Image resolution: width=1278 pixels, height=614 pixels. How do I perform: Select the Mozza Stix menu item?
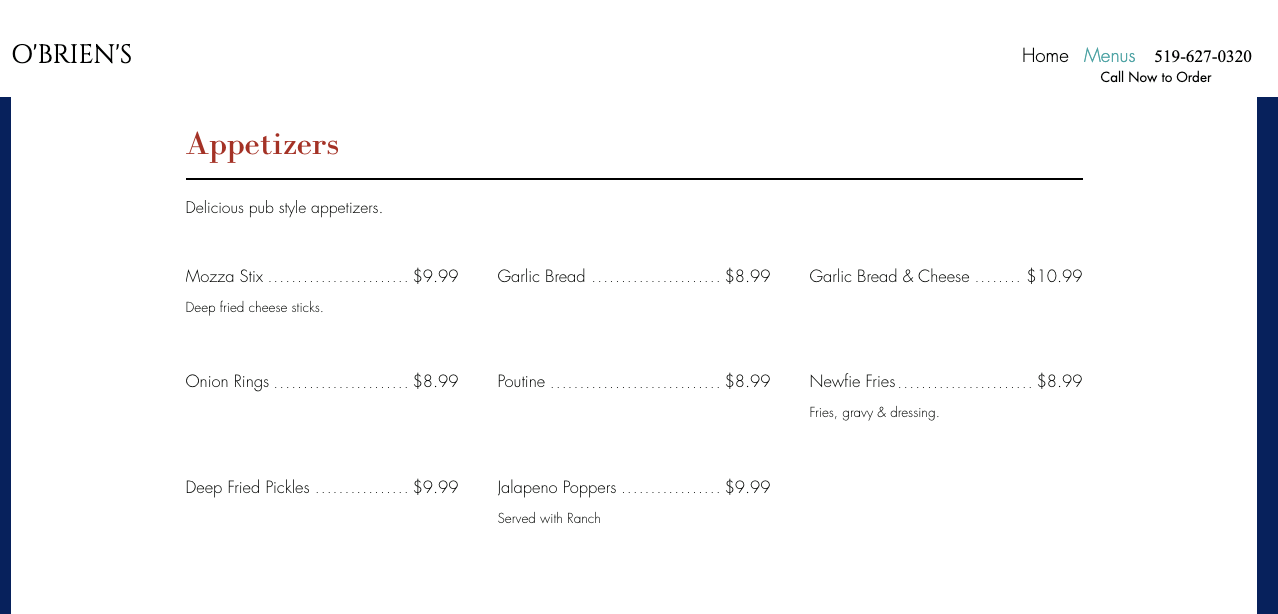click(225, 277)
